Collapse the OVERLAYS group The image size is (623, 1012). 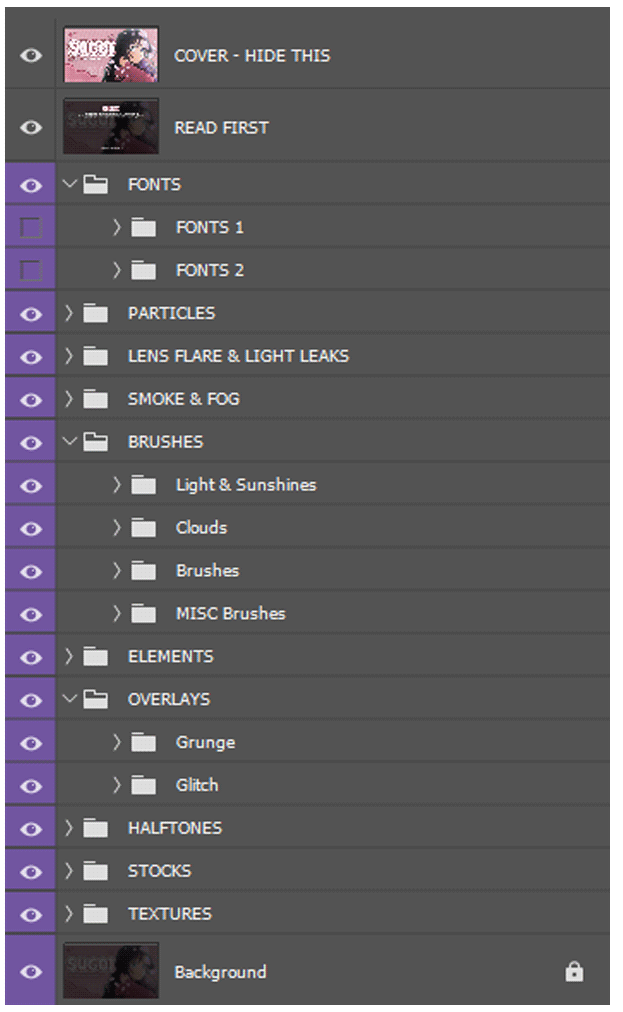70,698
